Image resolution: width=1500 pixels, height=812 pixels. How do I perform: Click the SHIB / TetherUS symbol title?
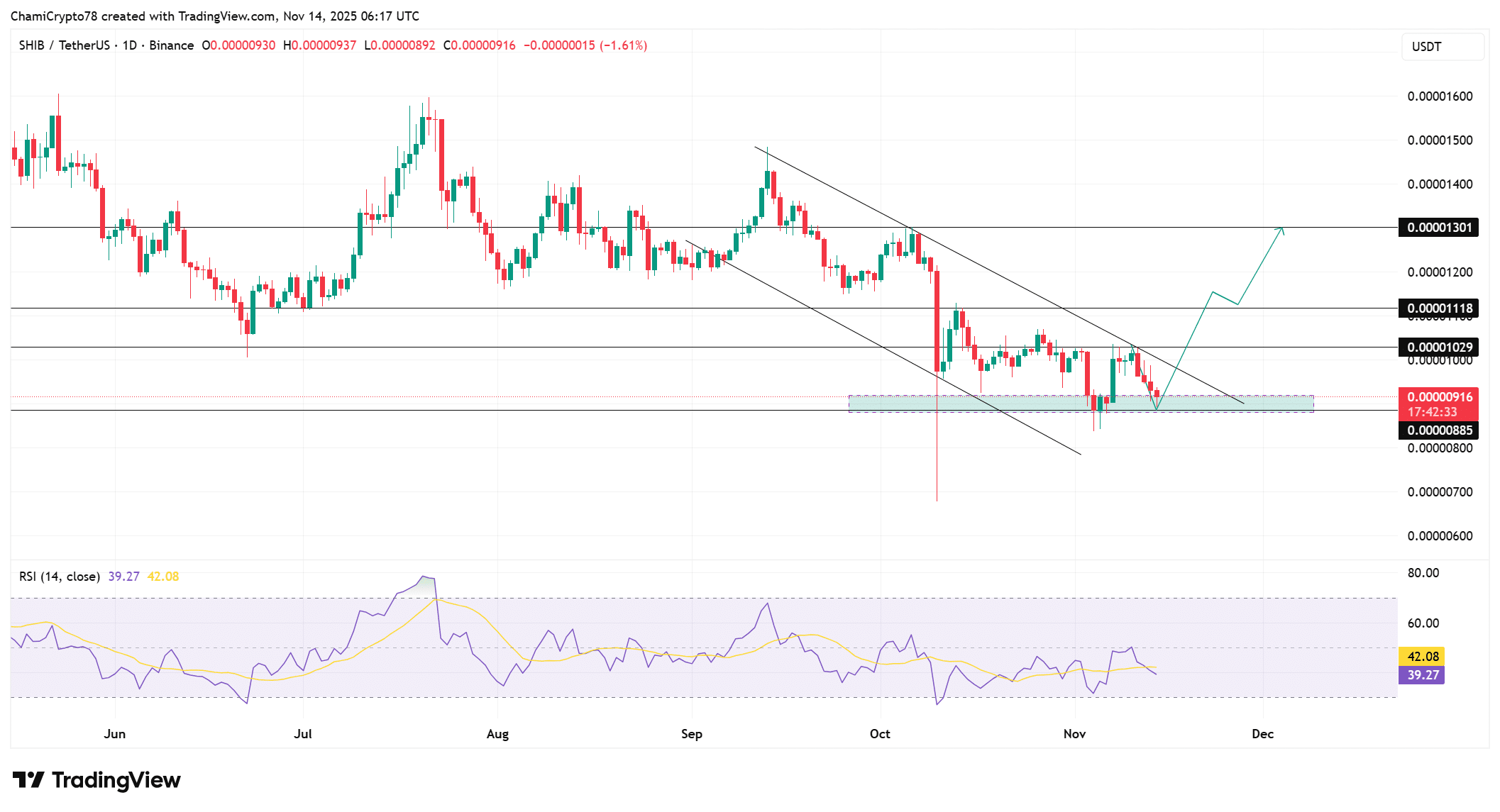tap(64, 45)
